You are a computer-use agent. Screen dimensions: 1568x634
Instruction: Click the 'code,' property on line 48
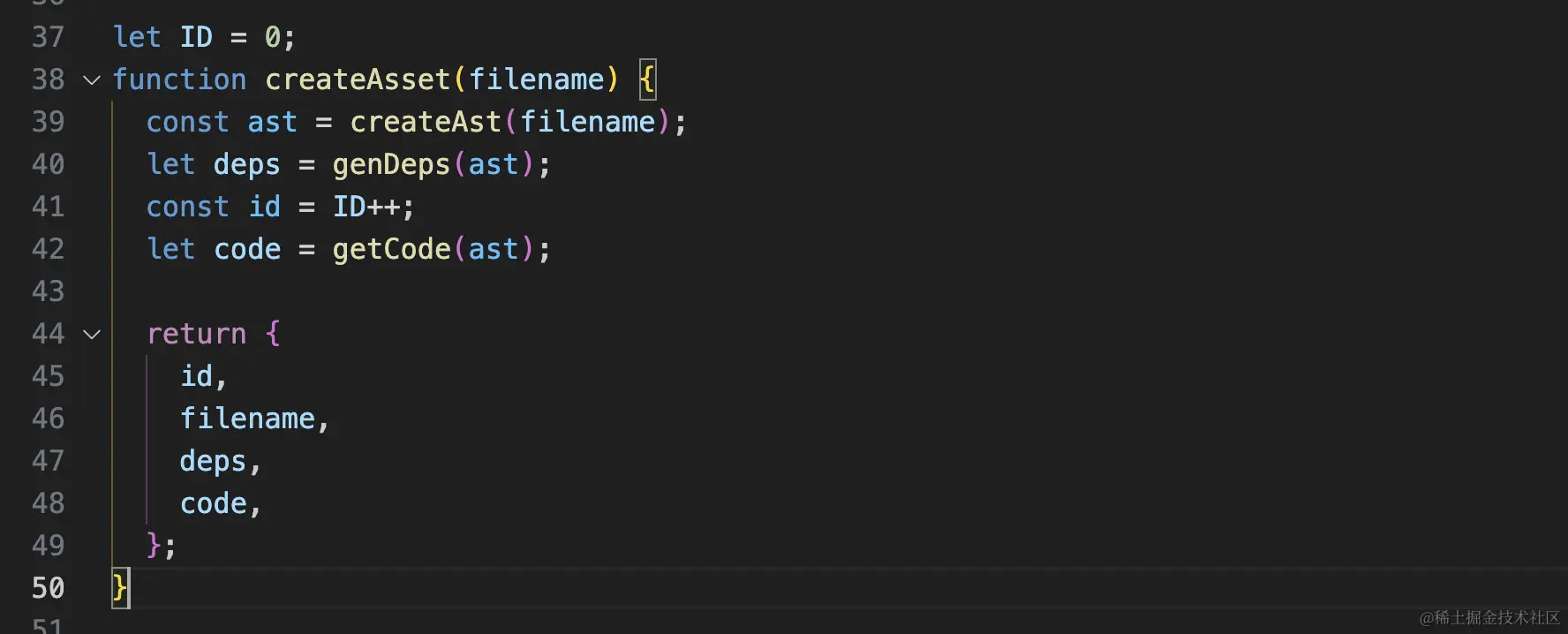coord(221,503)
